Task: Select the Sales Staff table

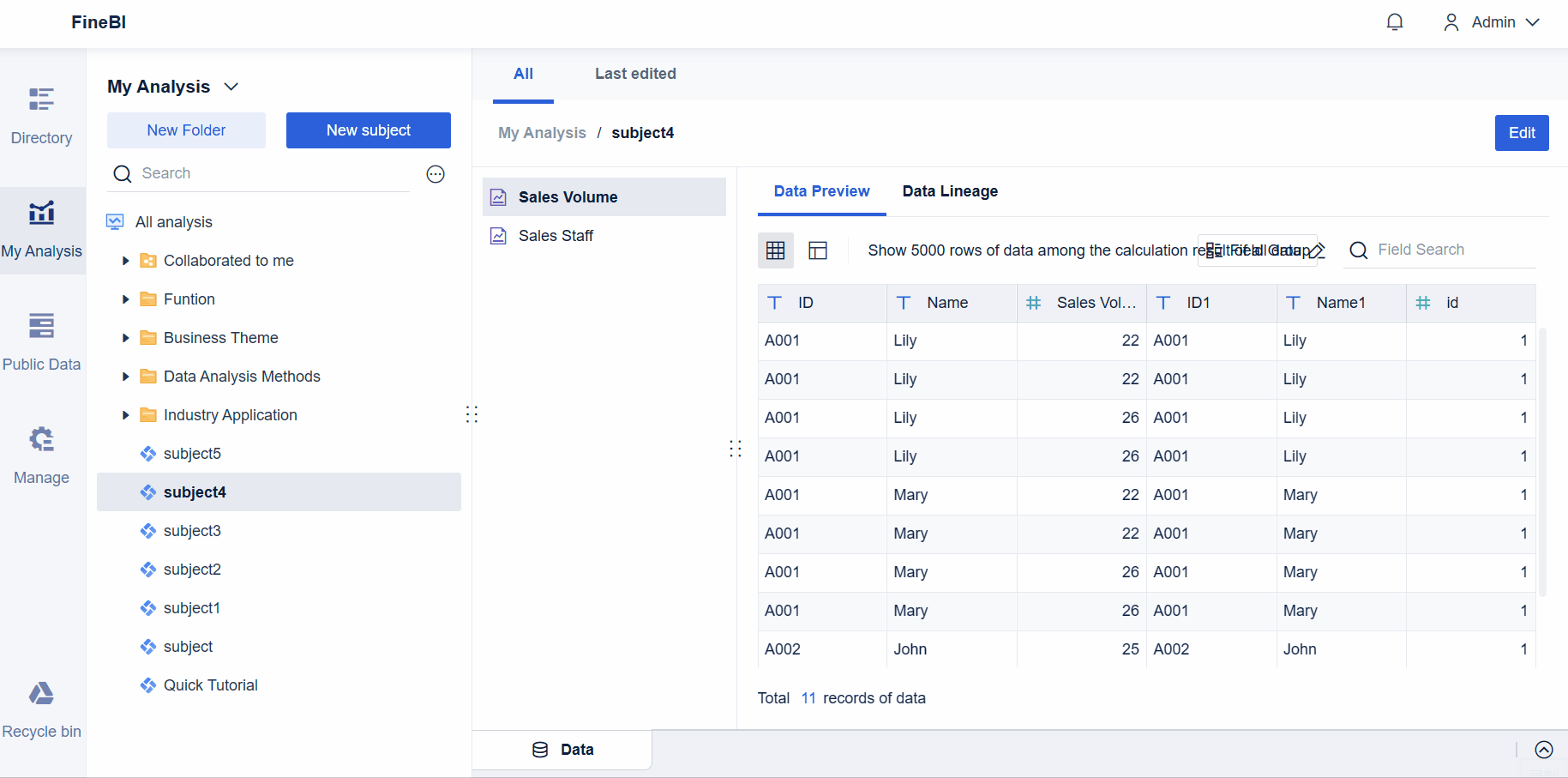Action: [556, 236]
